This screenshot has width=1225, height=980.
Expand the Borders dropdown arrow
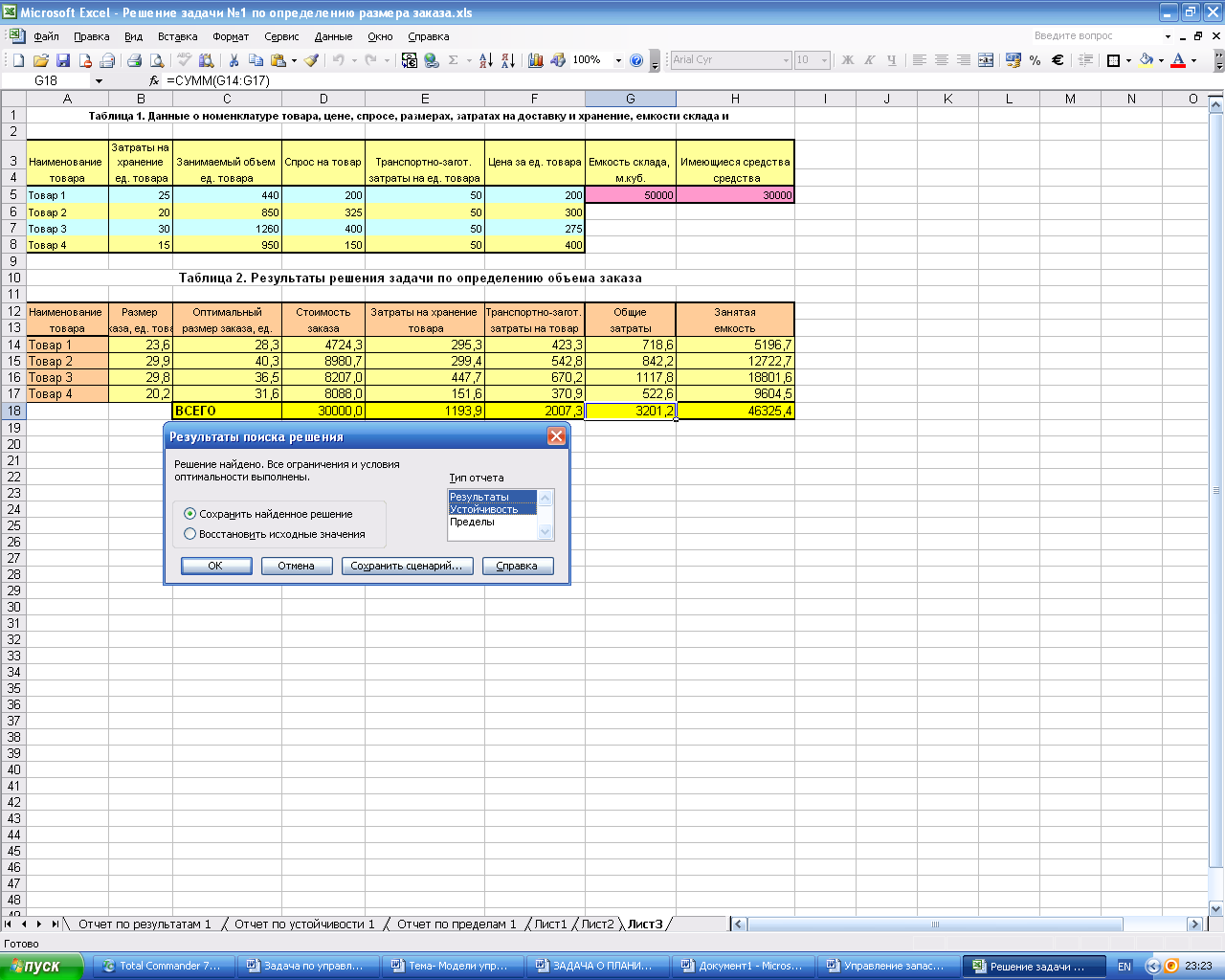(x=1128, y=60)
